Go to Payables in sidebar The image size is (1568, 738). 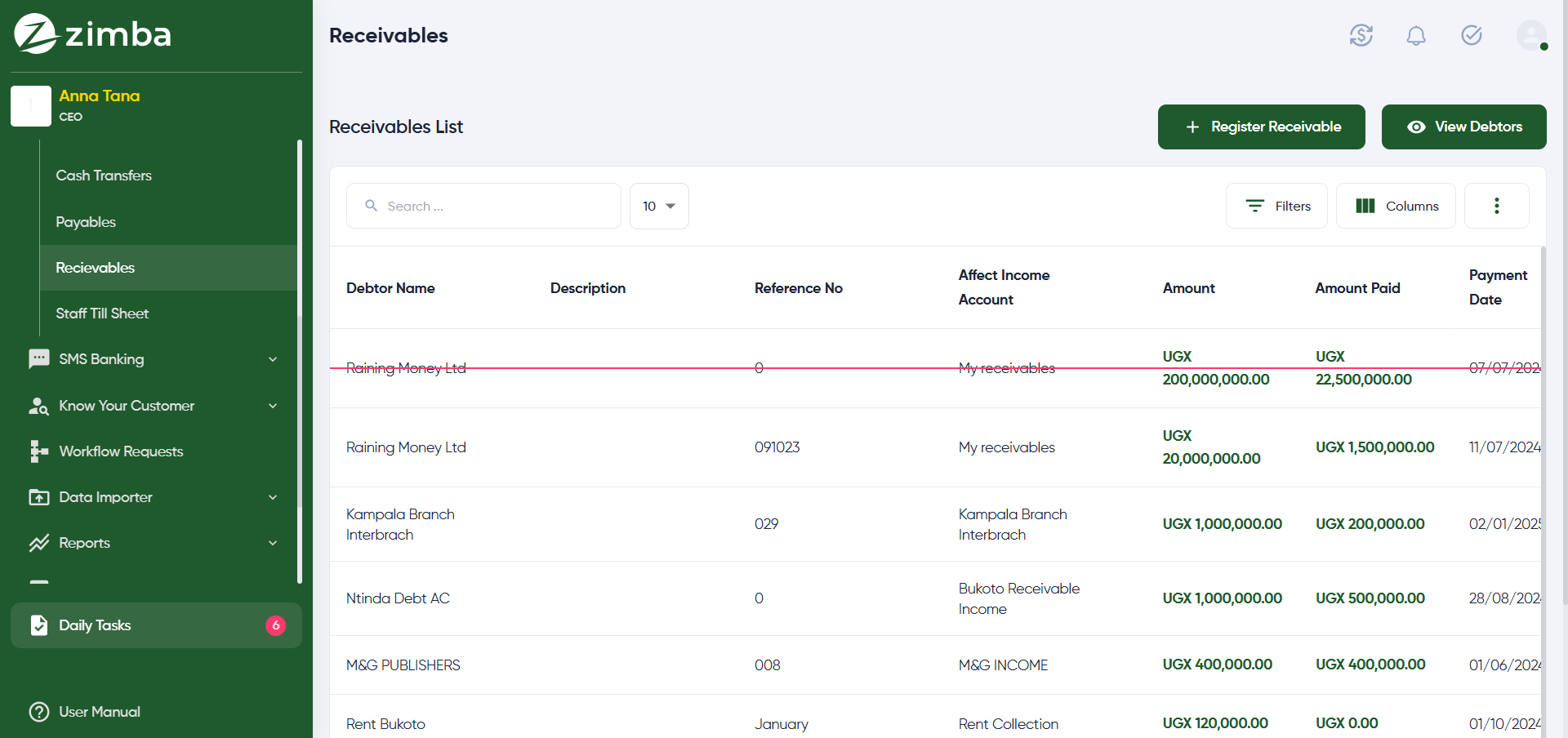tap(86, 222)
